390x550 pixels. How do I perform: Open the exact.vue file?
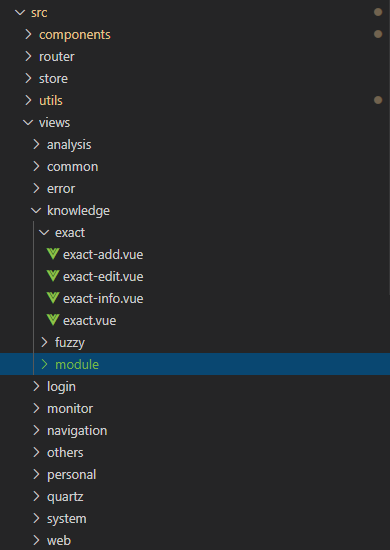(x=89, y=320)
